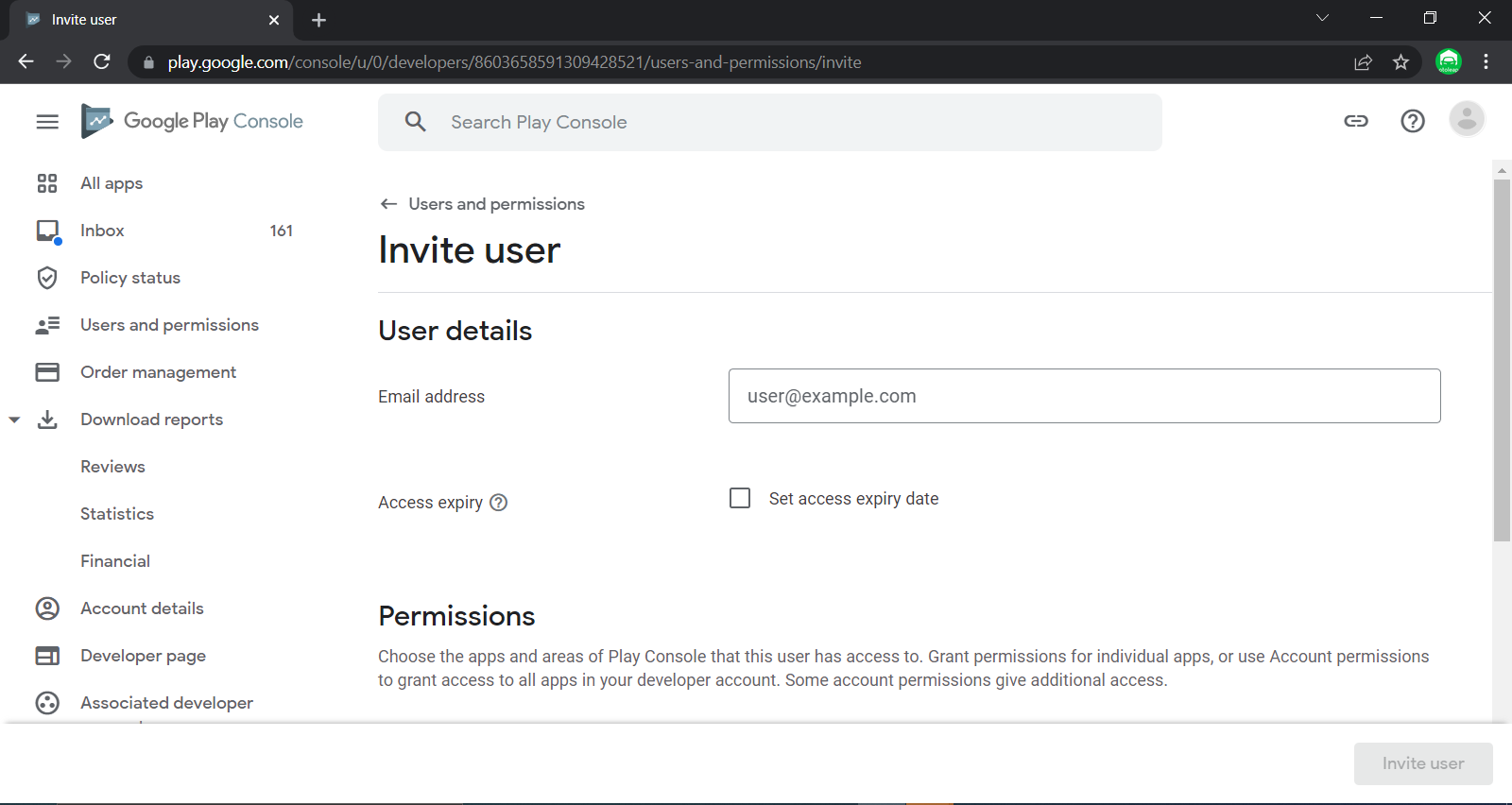
Task: Open Statistics reports item
Action: click(117, 514)
